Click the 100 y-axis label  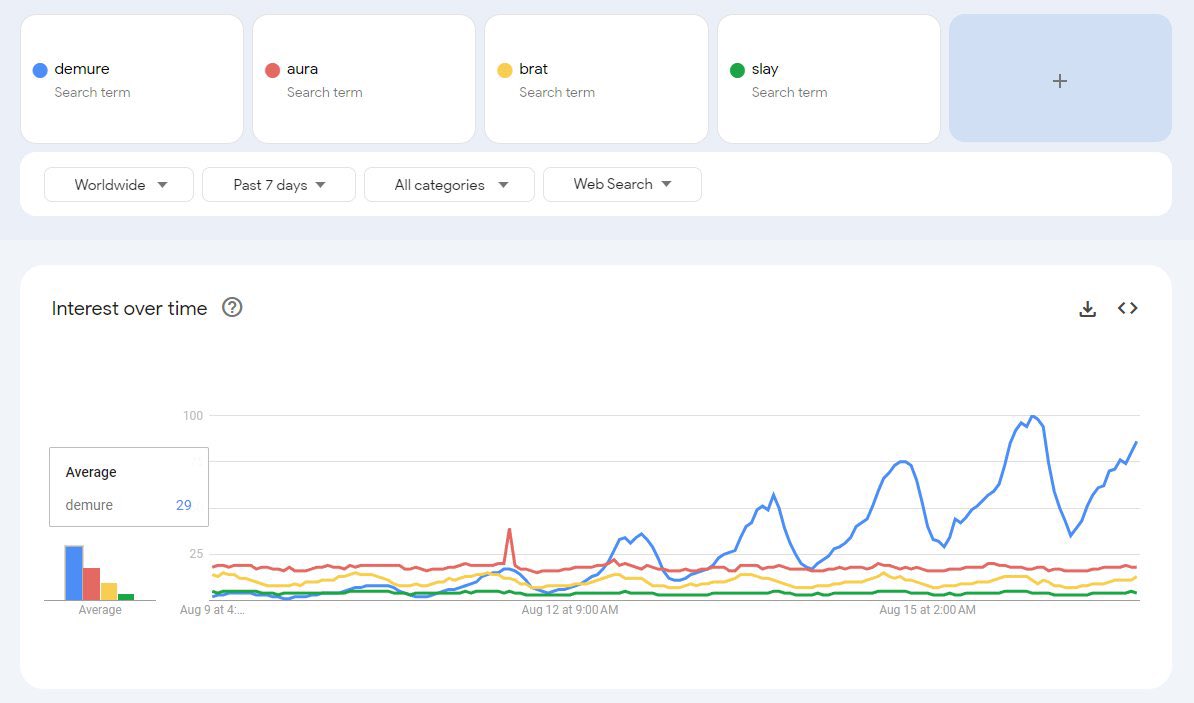pyautogui.click(x=193, y=415)
